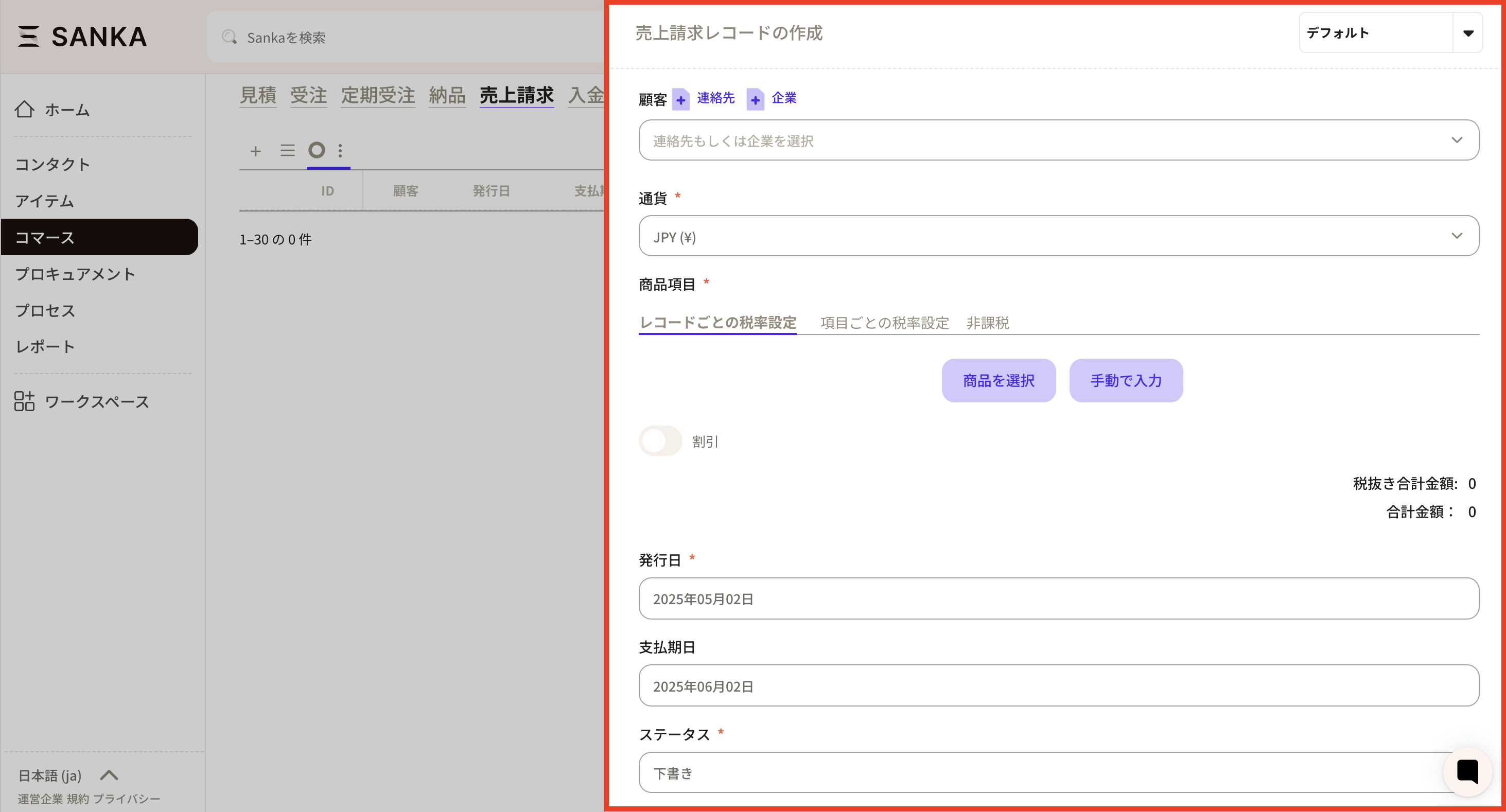Select the list view lines icon
This screenshot has height=812, width=1506.
(x=287, y=151)
